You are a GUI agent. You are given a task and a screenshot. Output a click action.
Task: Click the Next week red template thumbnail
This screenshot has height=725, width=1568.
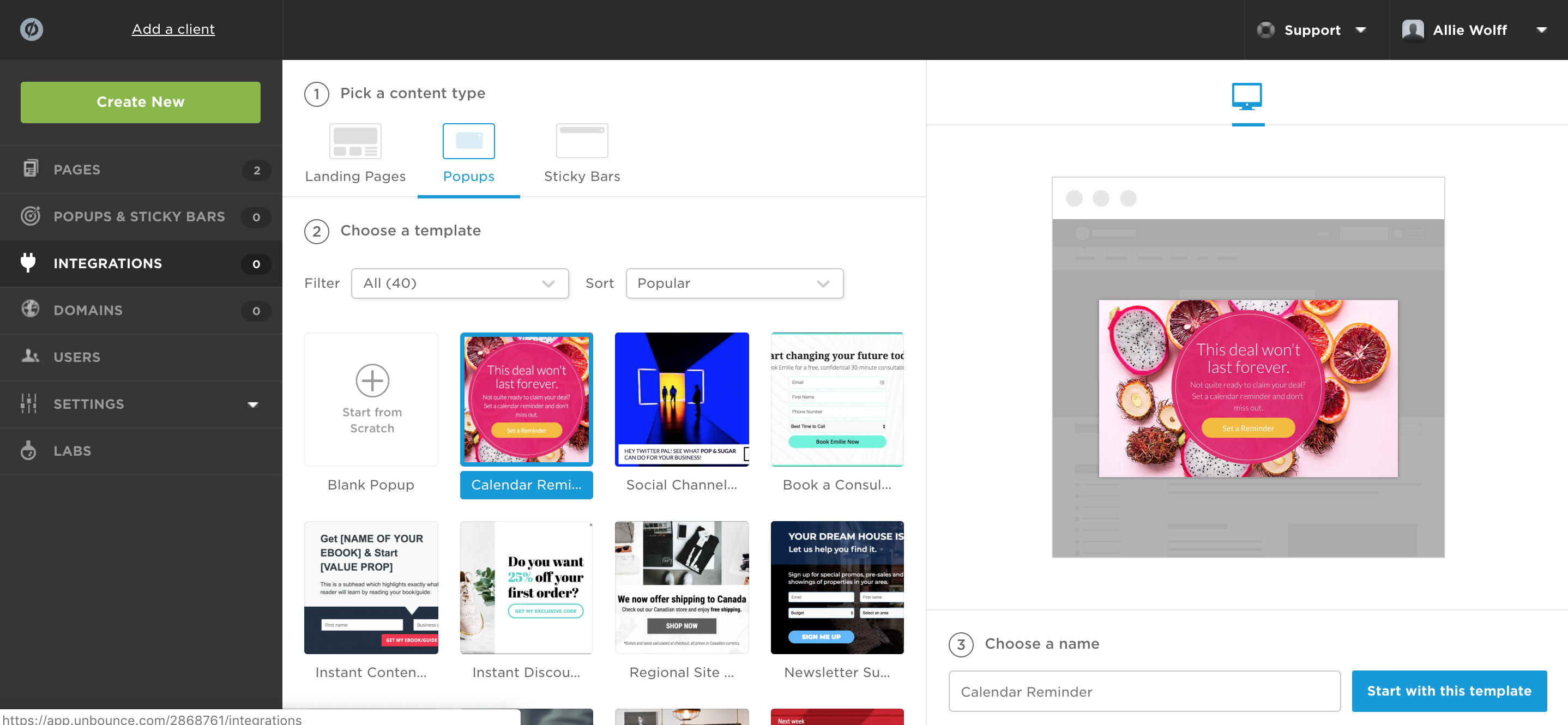coord(837,717)
